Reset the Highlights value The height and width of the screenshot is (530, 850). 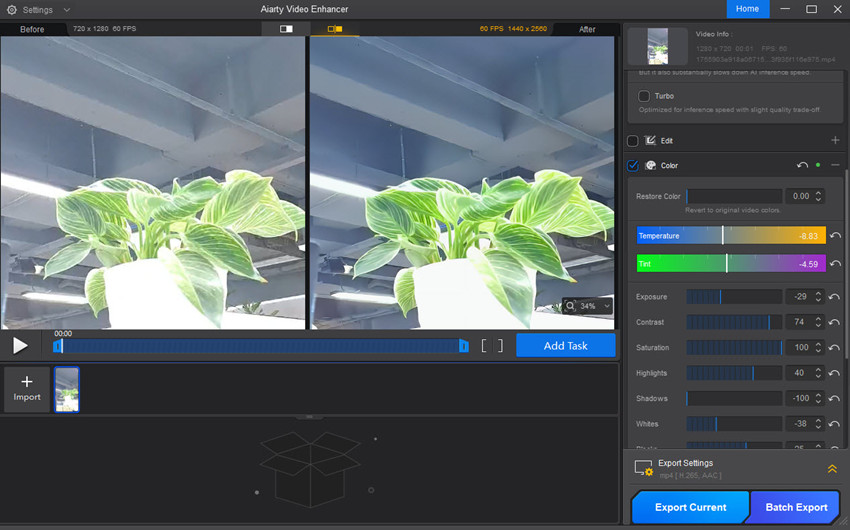(x=834, y=373)
